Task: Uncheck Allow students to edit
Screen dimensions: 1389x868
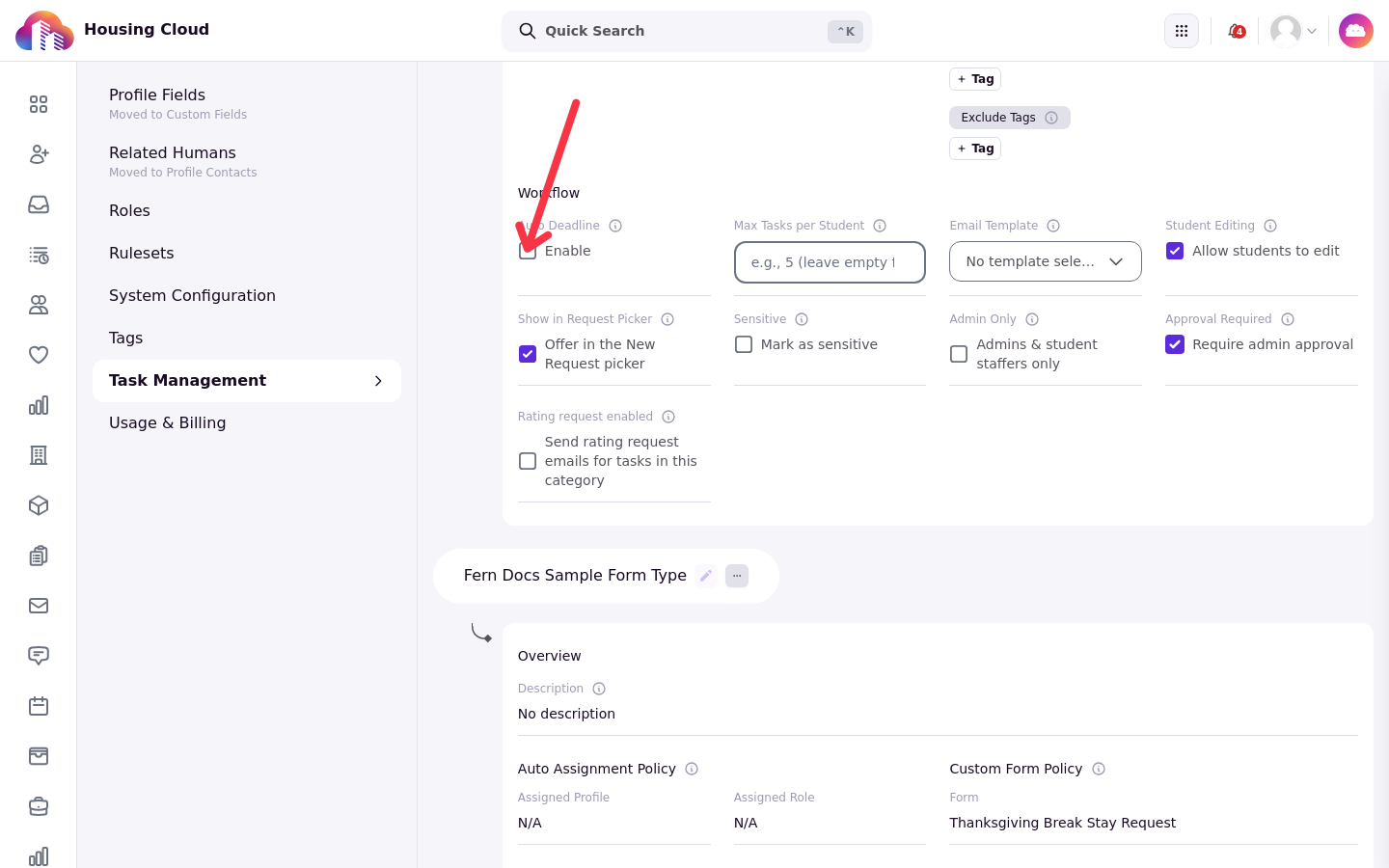Action: 1175,251
